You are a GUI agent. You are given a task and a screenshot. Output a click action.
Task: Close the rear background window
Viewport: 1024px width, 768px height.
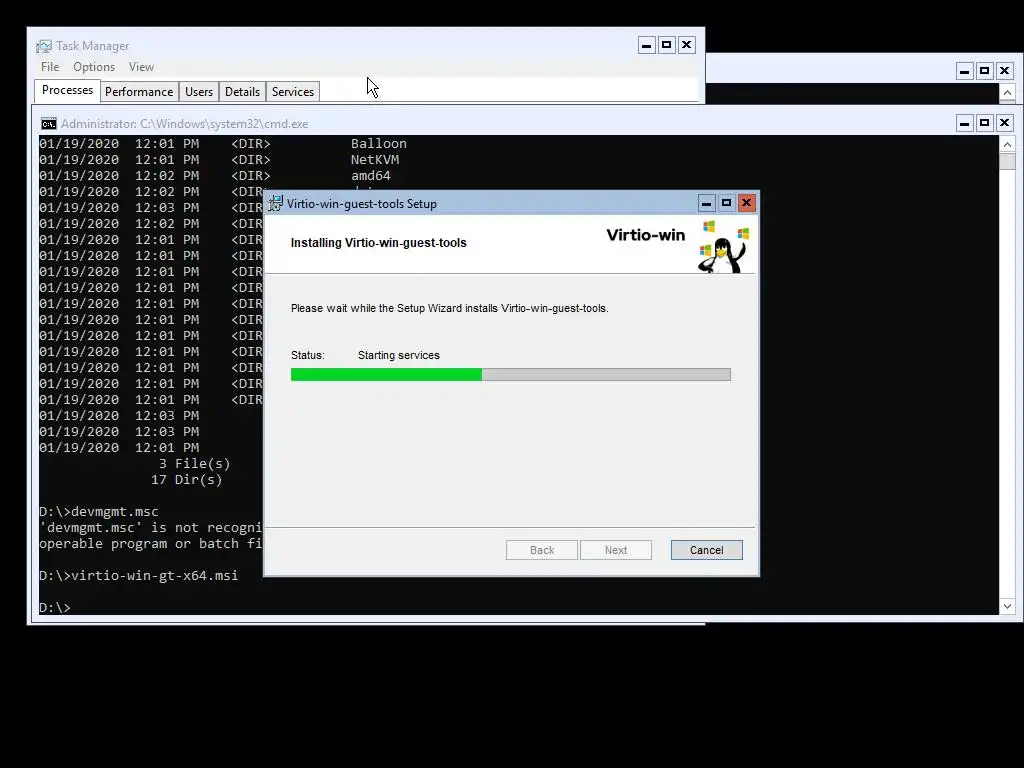click(x=1004, y=71)
